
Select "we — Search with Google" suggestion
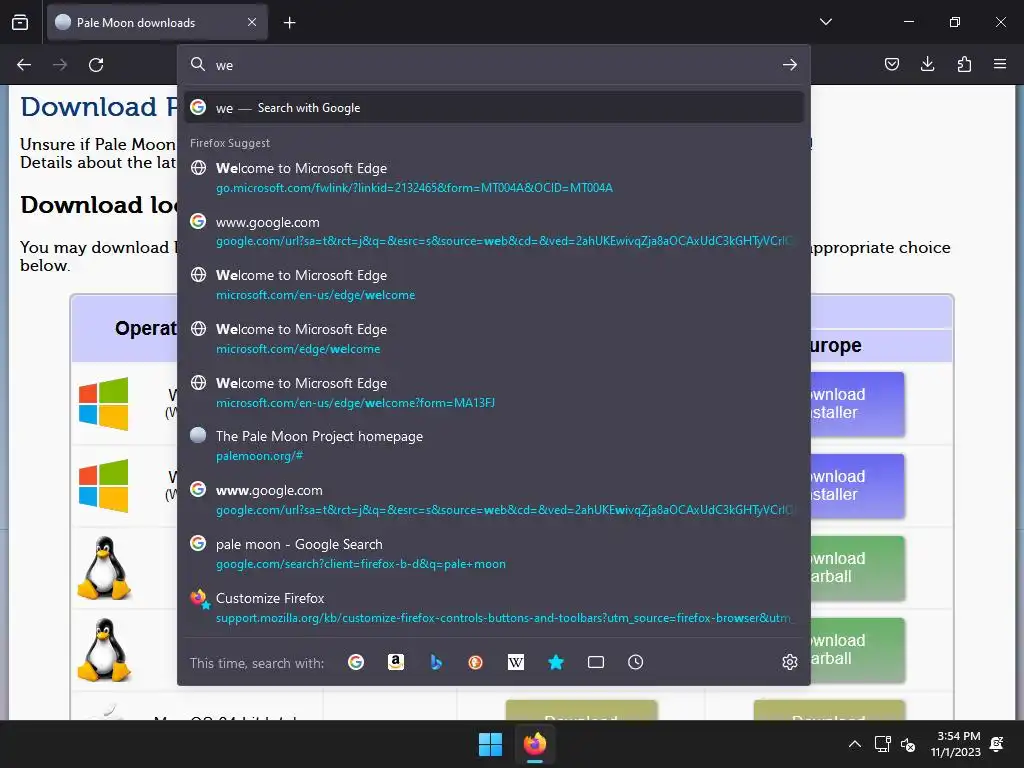pos(494,108)
